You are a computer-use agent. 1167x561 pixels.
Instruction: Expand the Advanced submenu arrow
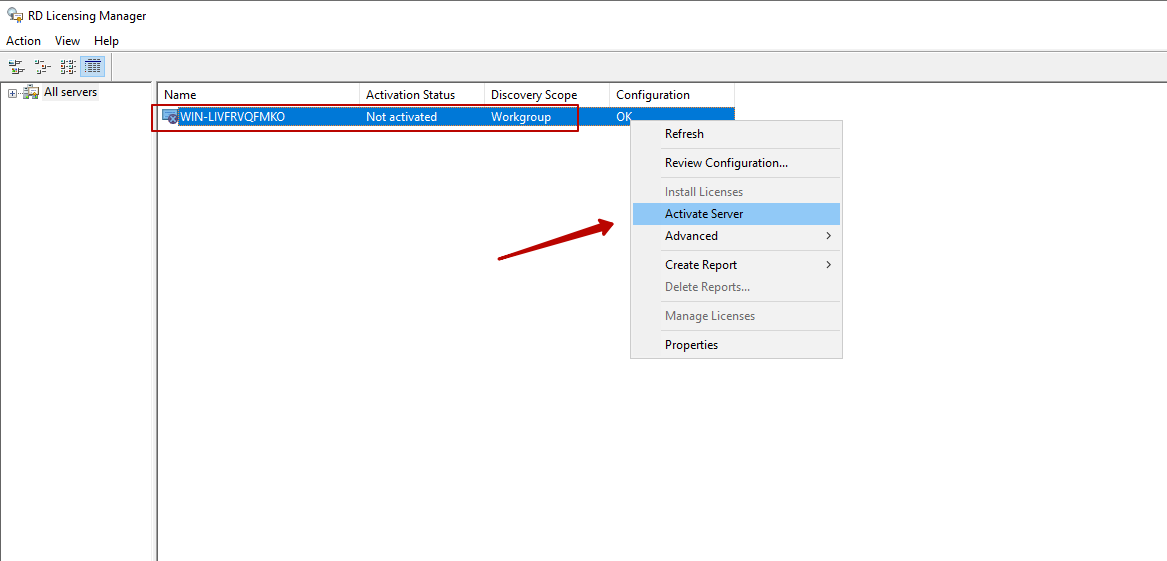tap(828, 236)
